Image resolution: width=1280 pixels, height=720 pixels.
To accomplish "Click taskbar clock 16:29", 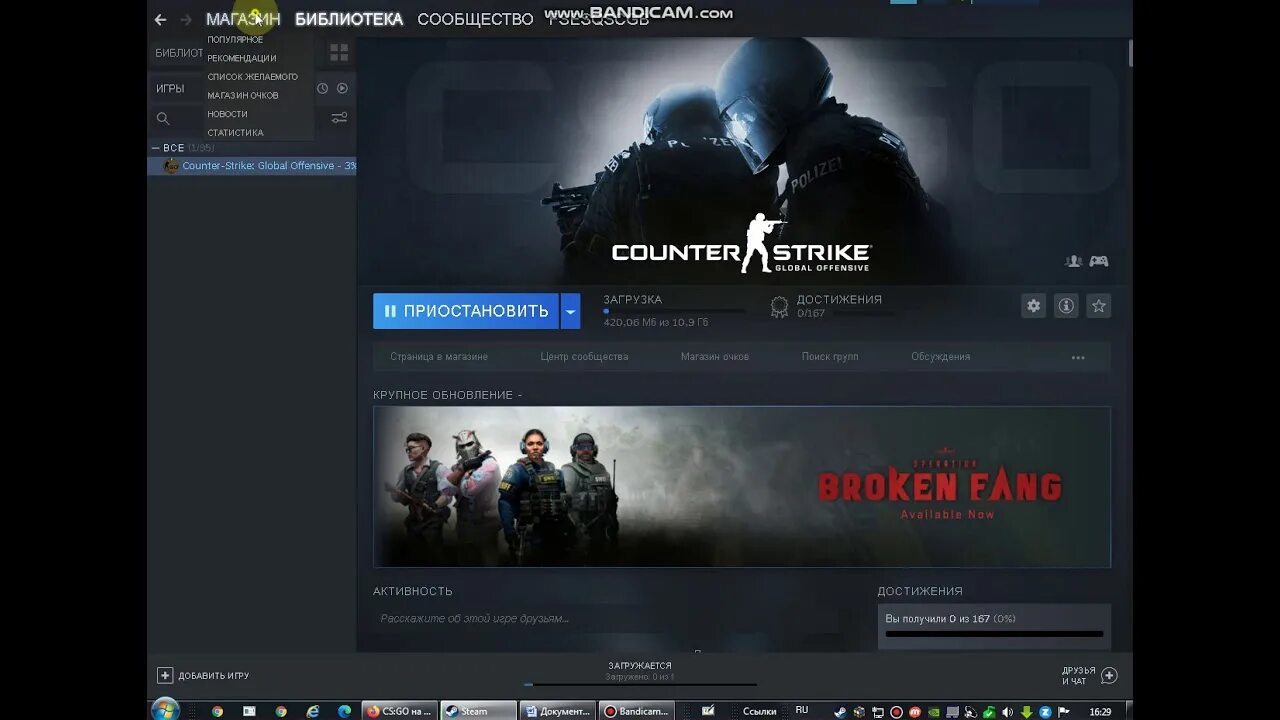I will [1100, 712].
